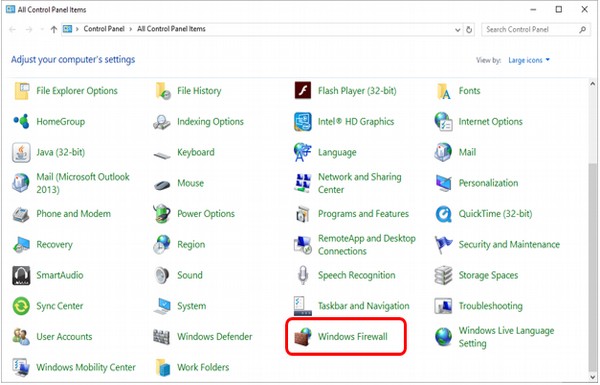Click the Mouse icon
Screen dimensions: 600x385
point(162,185)
